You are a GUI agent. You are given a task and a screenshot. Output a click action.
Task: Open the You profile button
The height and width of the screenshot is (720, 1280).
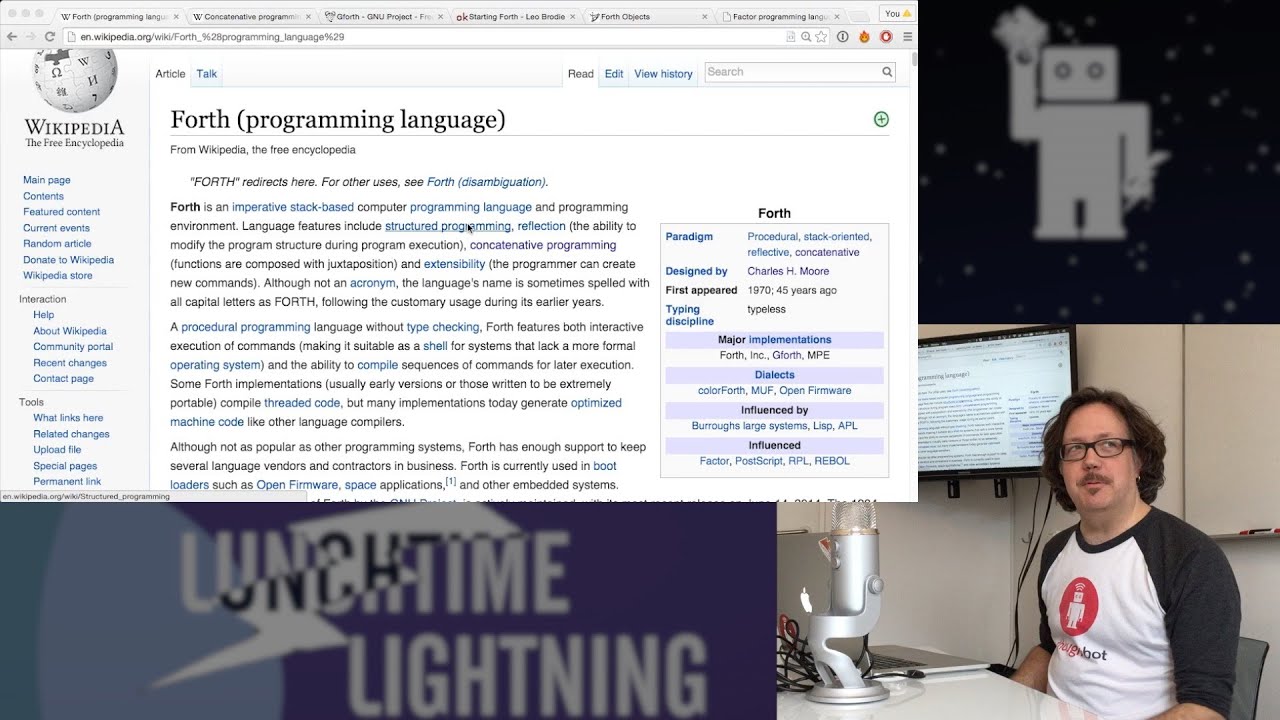pyautogui.click(x=897, y=13)
